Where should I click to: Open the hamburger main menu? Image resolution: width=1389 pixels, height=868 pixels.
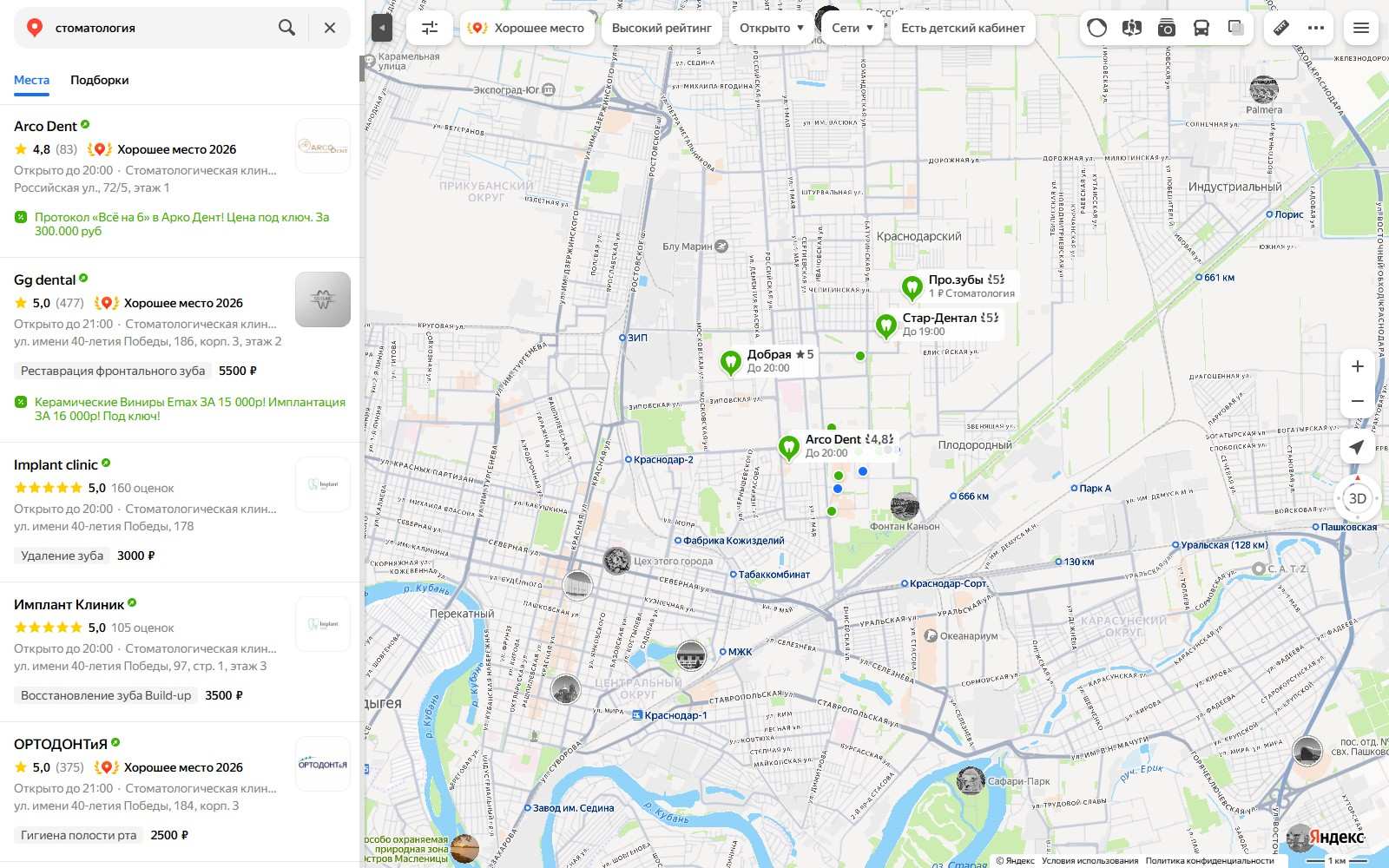coord(1361,28)
